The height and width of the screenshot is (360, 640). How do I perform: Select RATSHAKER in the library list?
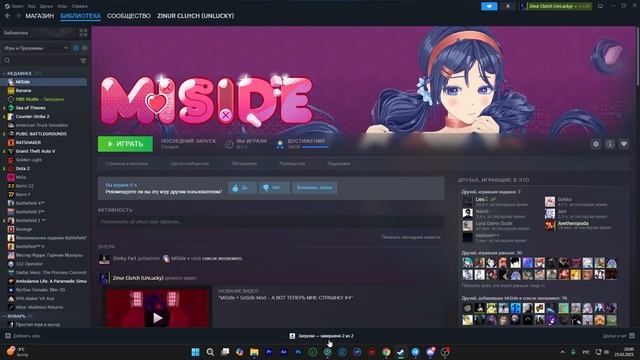pos(28,142)
